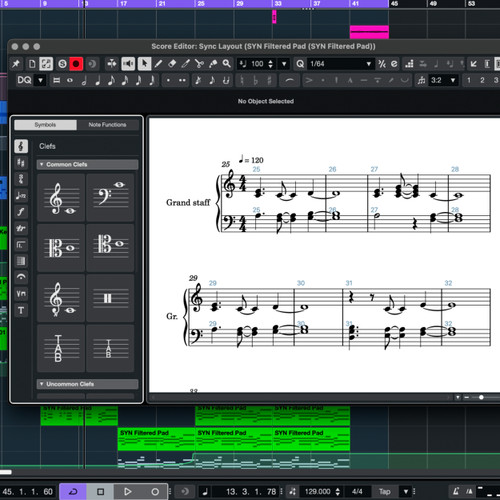
Task: Select the Draw pencil tool
Action: 158,64
